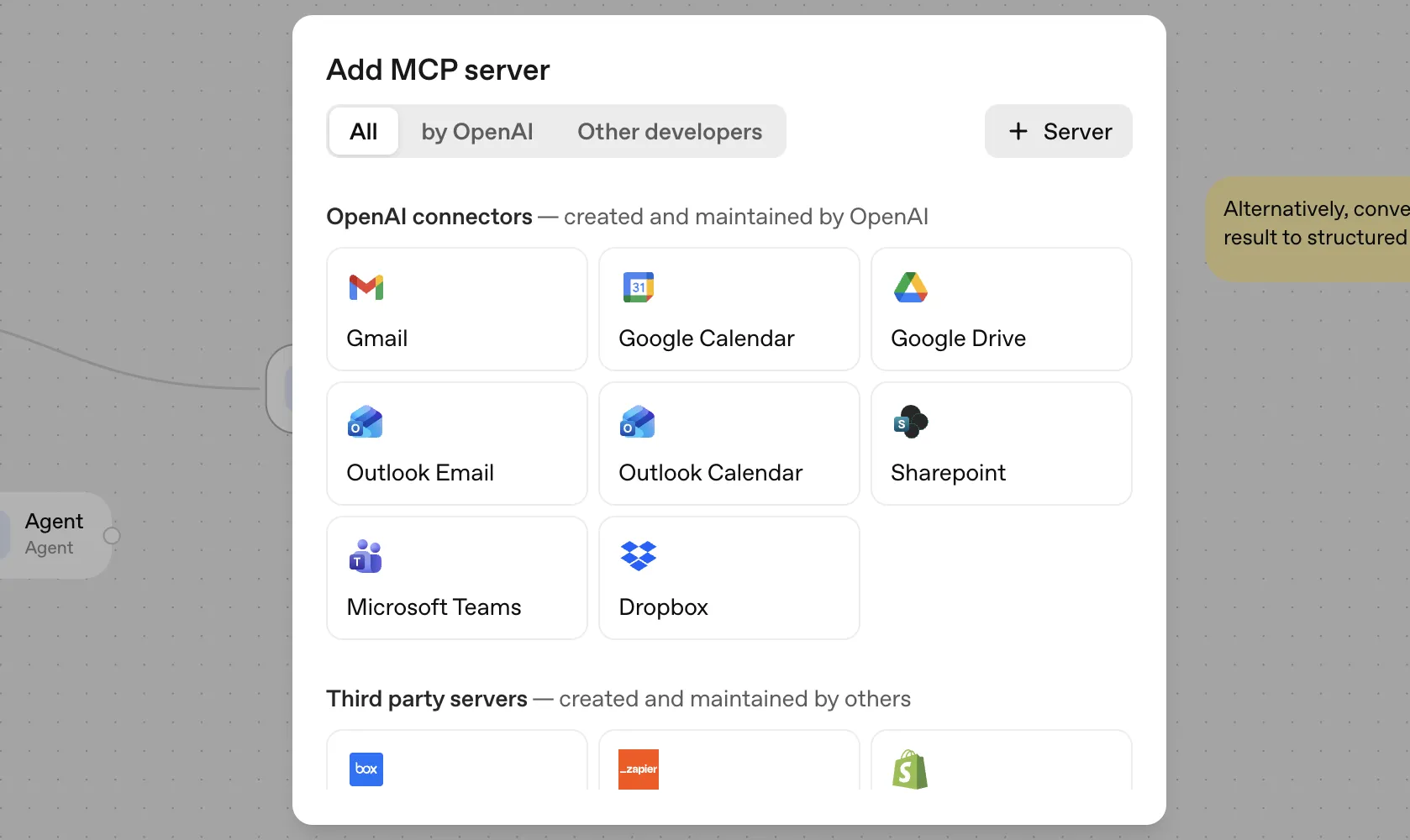Image resolution: width=1410 pixels, height=840 pixels.
Task: Select the Google Calendar icon
Action: click(638, 288)
